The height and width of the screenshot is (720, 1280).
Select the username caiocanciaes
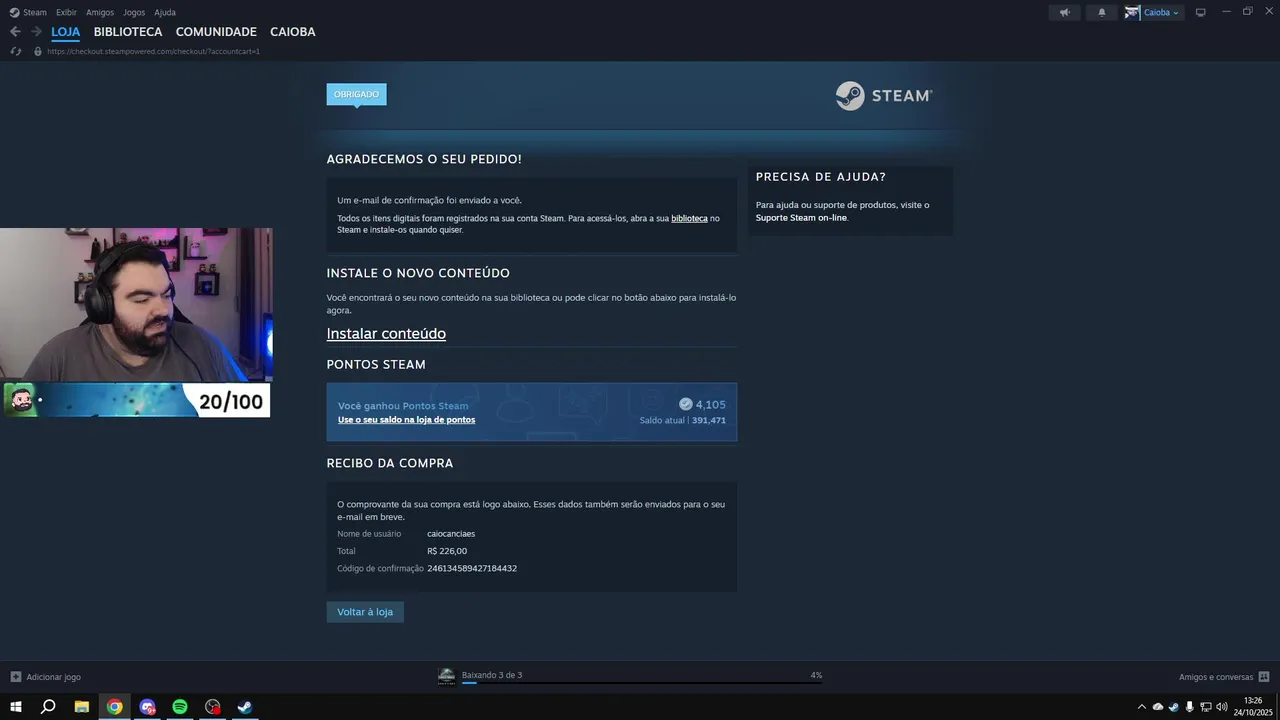point(451,534)
